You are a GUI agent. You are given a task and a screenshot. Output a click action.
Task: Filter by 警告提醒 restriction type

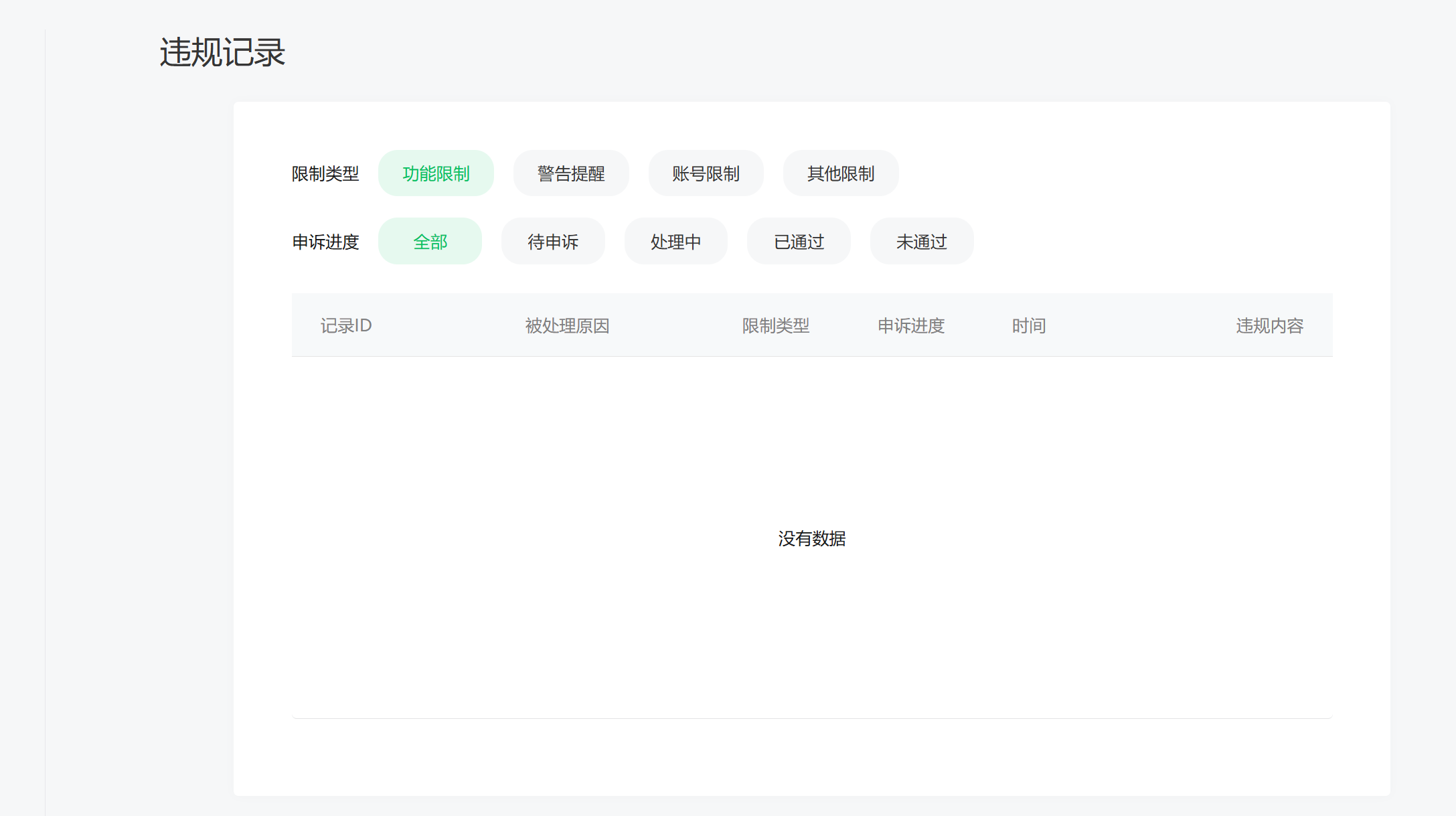point(571,173)
